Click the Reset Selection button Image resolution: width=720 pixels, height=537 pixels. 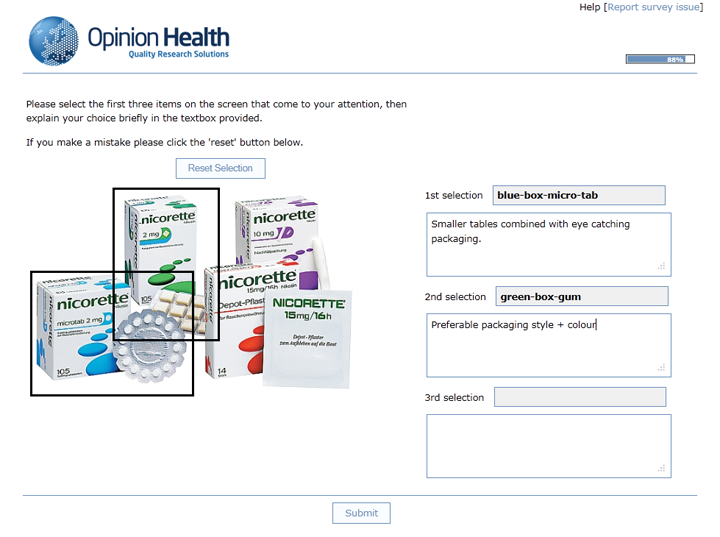coord(220,168)
